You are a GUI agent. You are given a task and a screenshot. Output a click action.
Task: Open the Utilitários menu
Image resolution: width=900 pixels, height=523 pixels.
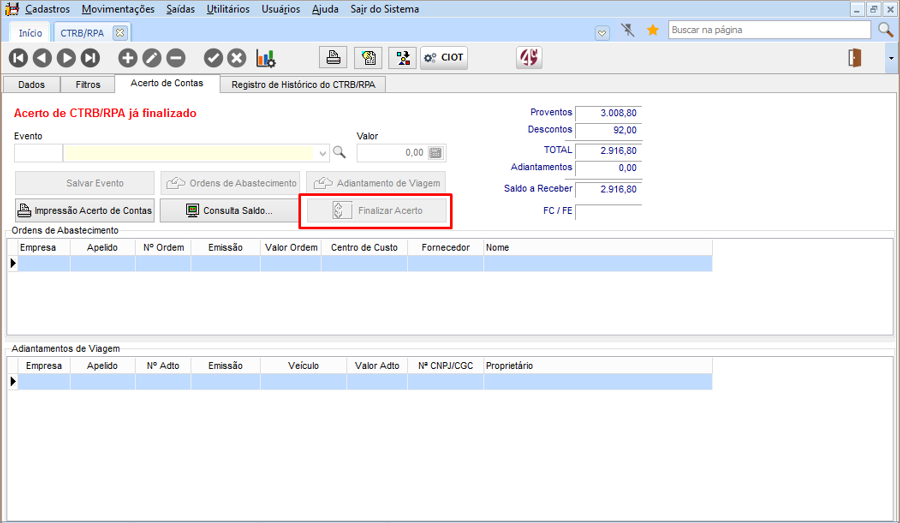click(x=228, y=9)
